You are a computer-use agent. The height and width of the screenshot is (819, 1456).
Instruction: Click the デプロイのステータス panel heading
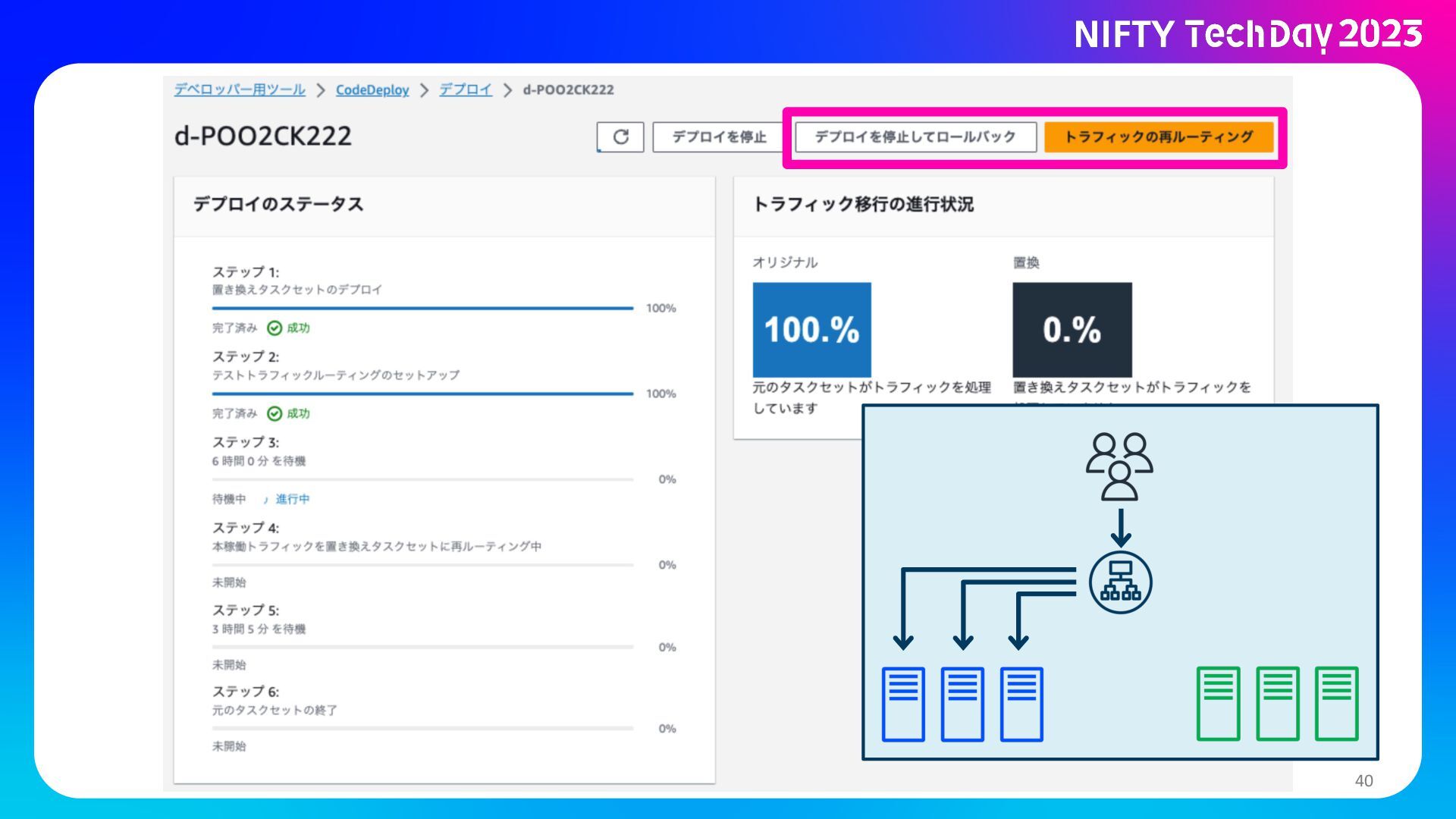278,205
